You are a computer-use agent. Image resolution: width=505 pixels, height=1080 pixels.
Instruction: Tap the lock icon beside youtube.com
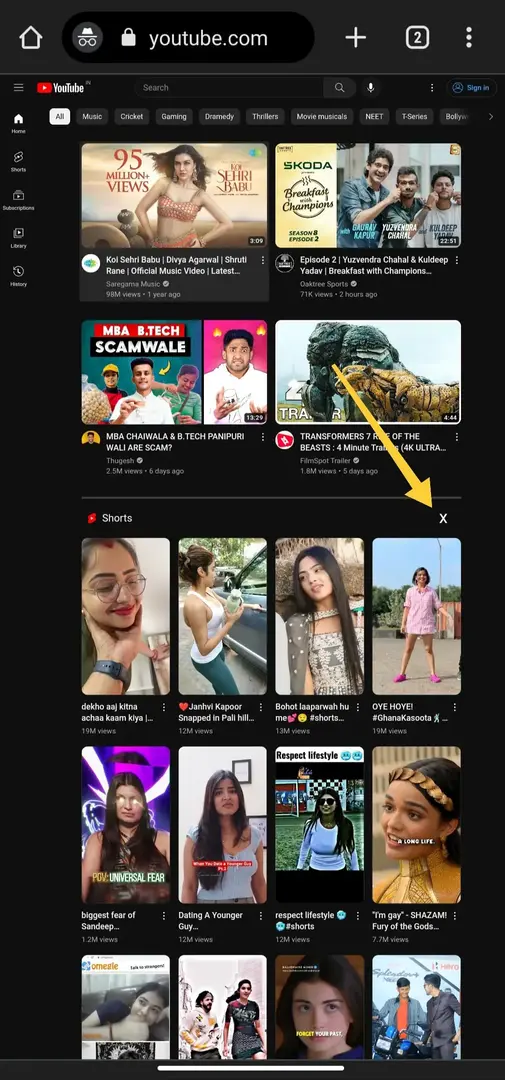click(128, 38)
